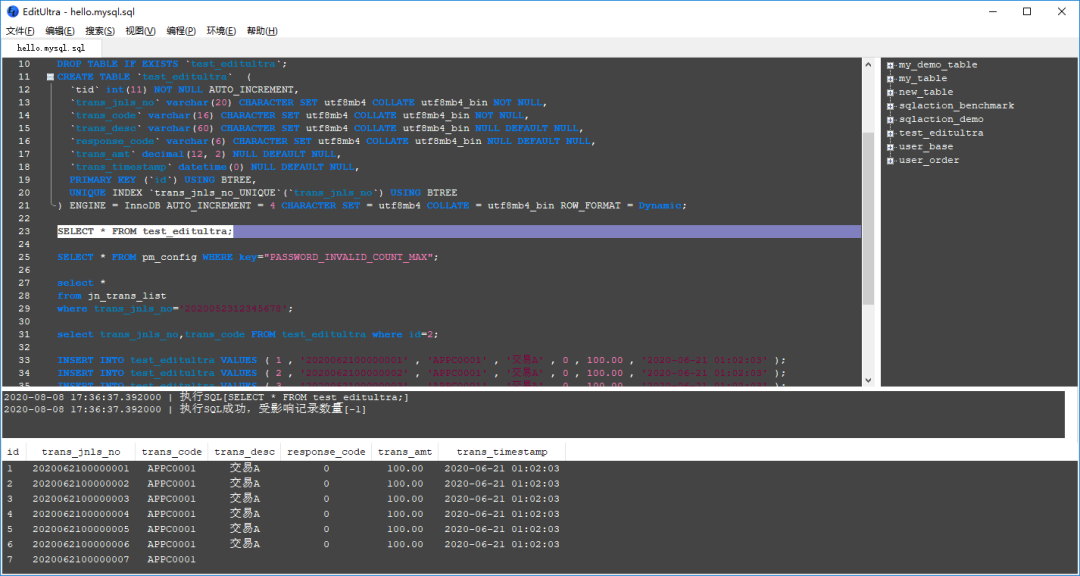Select my_demo_table in the table tree
1080x576 pixels.
pyautogui.click(x=937, y=65)
